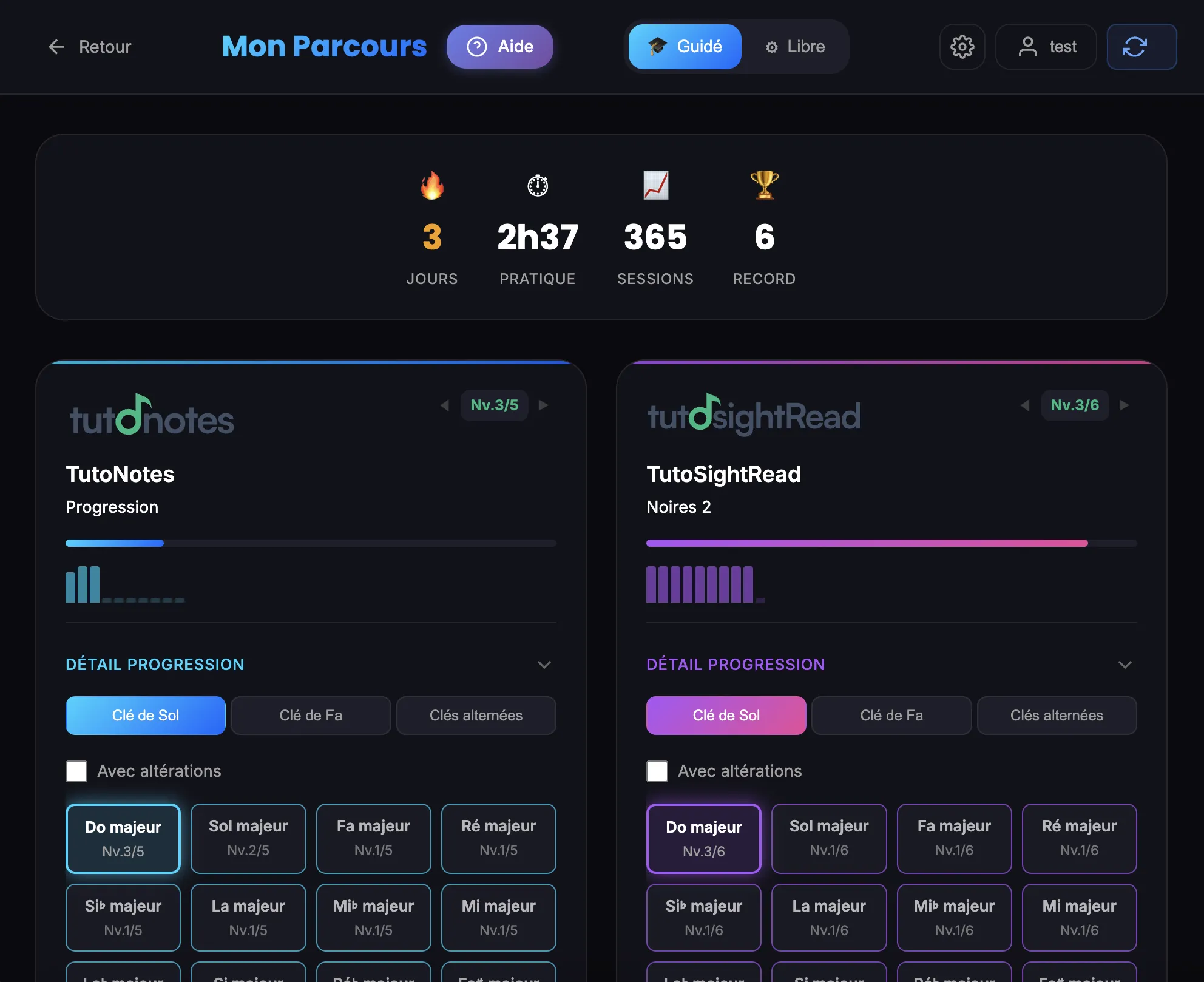Choose Ré majeur Nv.1/6 in TutoSightRead
Image resolution: width=1204 pixels, height=982 pixels.
coord(1080,839)
